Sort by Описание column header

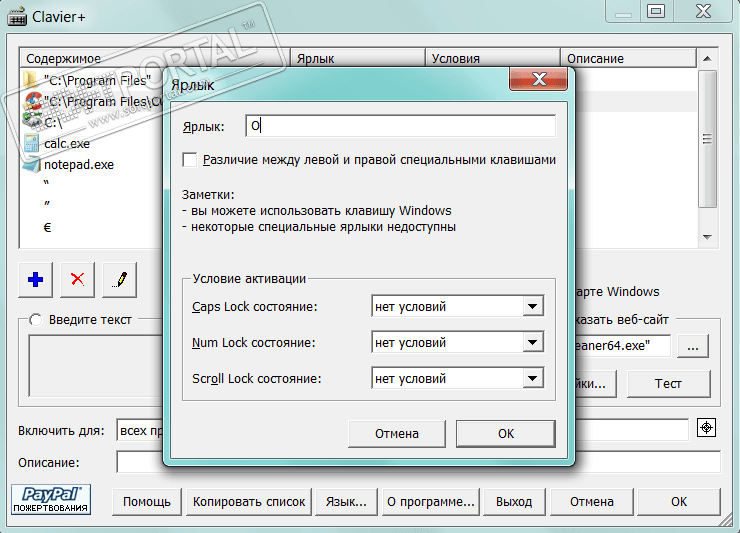[628, 59]
